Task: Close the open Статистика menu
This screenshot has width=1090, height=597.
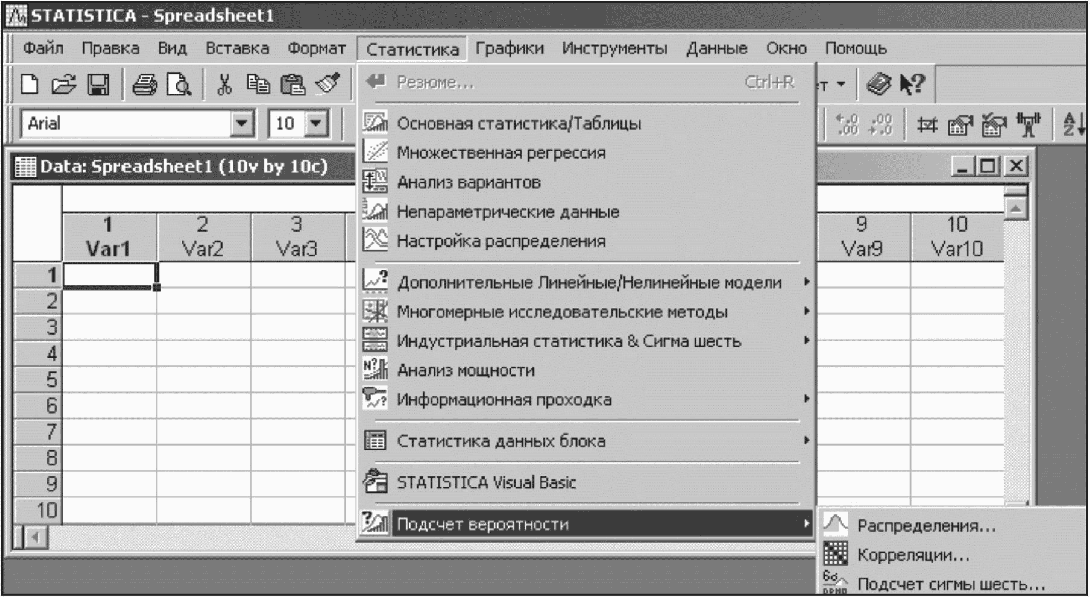Action: point(413,49)
